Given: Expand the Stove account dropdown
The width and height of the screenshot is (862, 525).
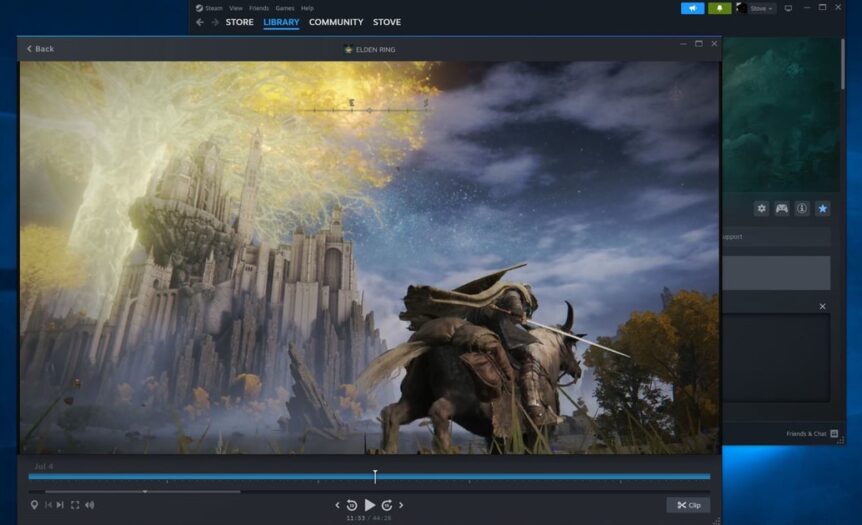Looking at the screenshot, I should 762,8.
